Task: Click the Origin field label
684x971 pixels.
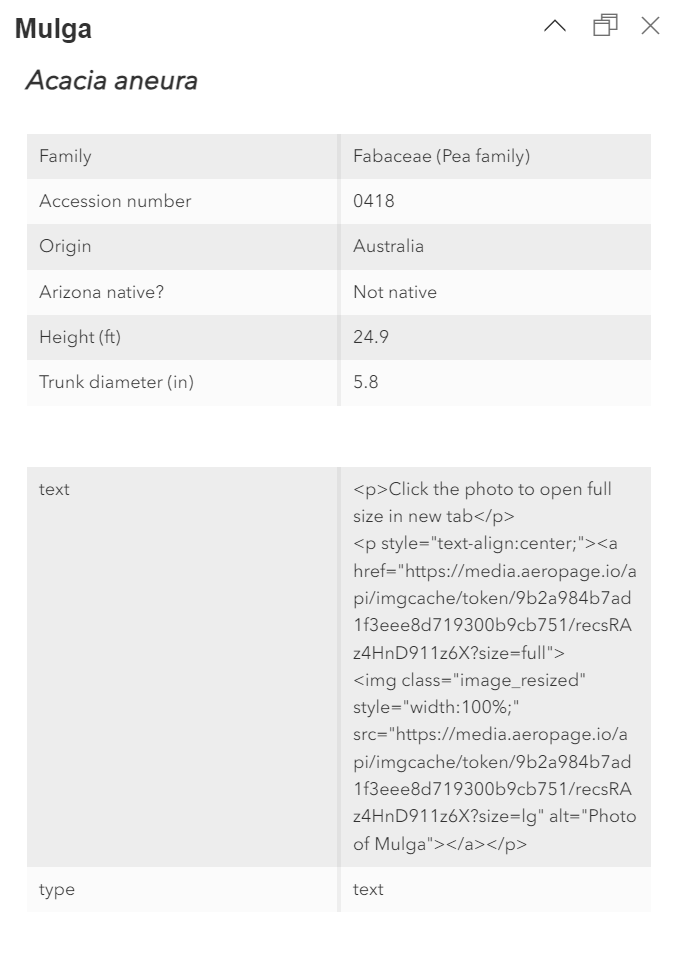Action: click(65, 246)
